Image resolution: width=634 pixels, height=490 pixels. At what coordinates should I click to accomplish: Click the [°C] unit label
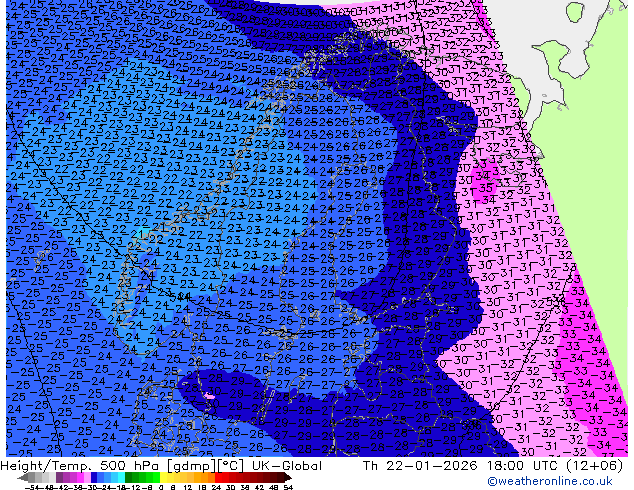(231, 466)
